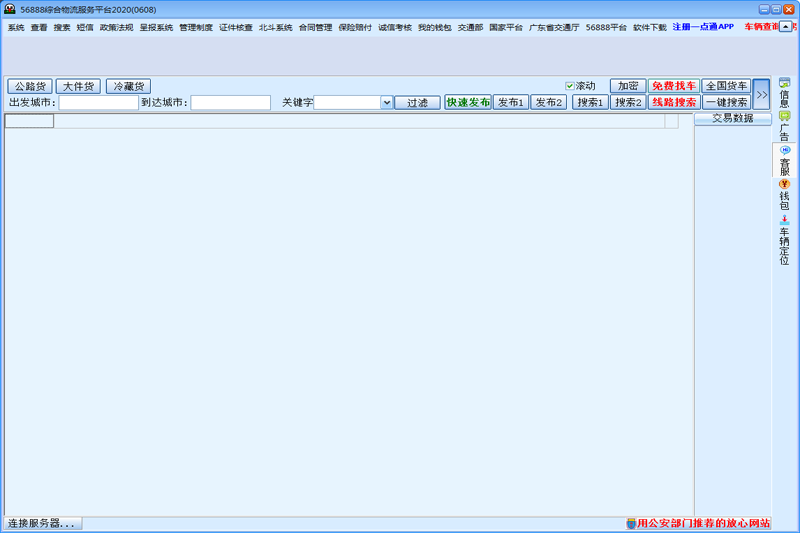This screenshot has width=800, height=533.
Task: Click the 注册一点通APP link
Action: pyautogui.click(x=703, y=27)
